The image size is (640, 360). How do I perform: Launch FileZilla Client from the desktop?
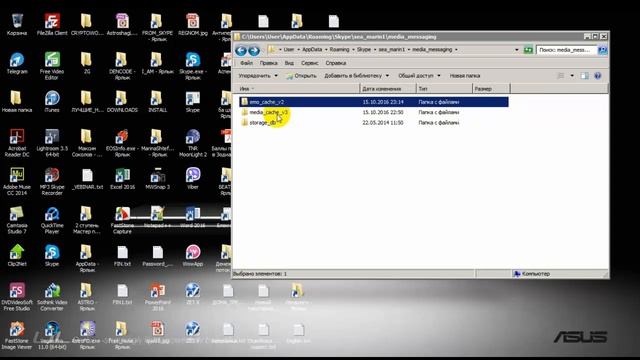coord(52,24)
